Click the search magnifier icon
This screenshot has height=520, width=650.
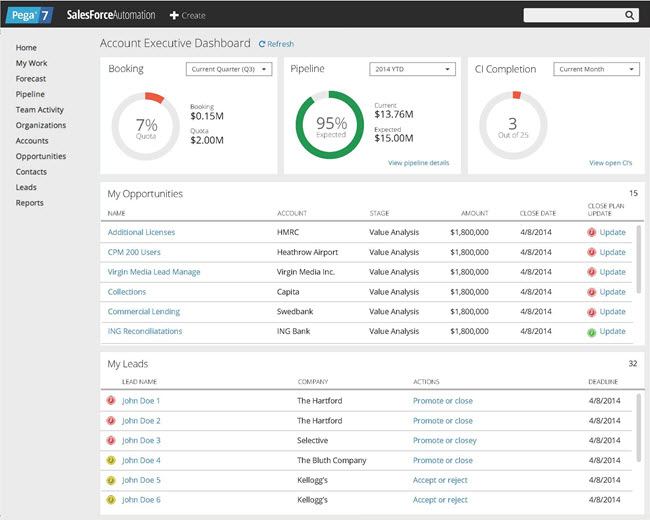629,15
